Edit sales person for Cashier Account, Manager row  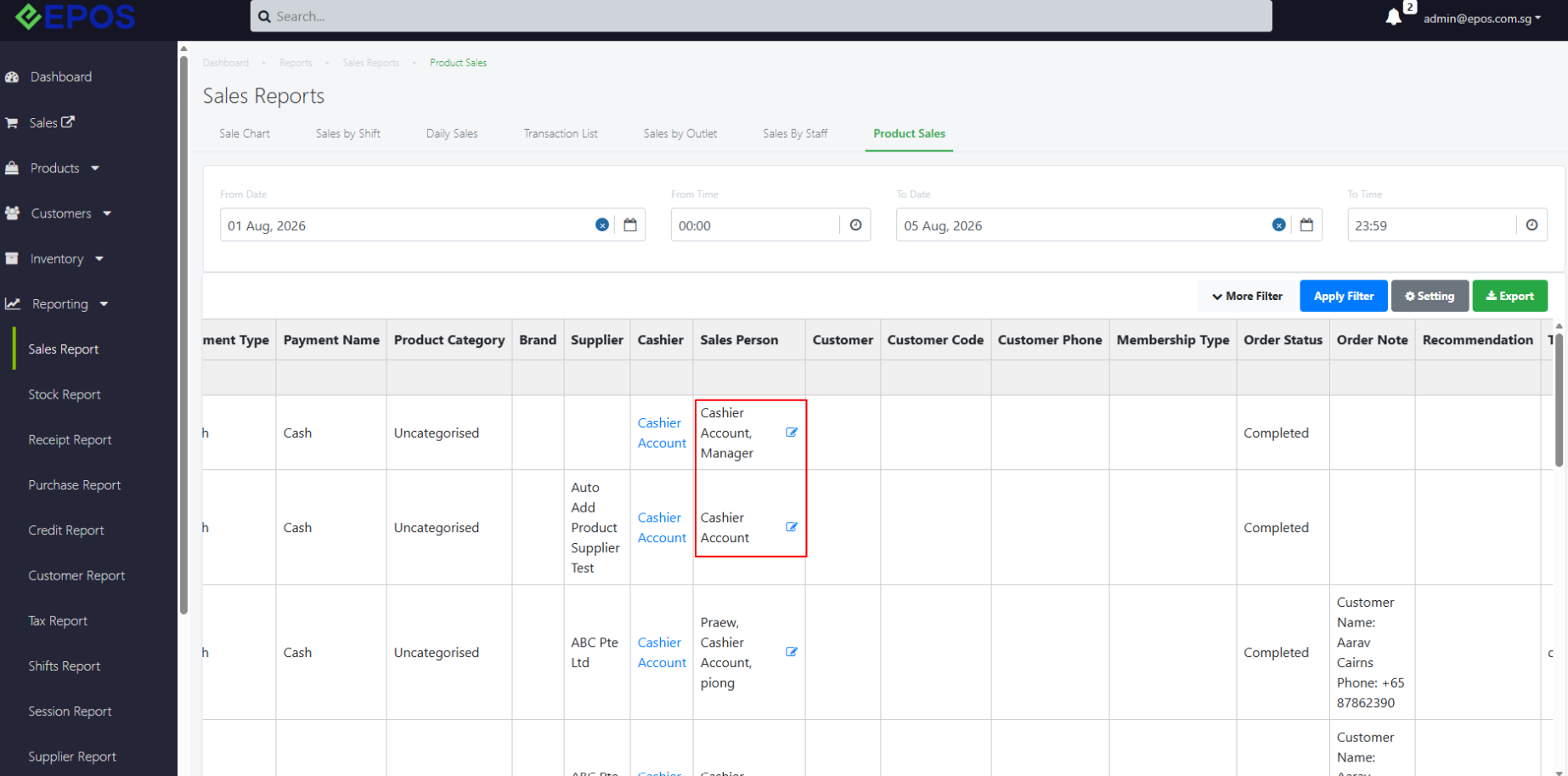tap(792, 433)
